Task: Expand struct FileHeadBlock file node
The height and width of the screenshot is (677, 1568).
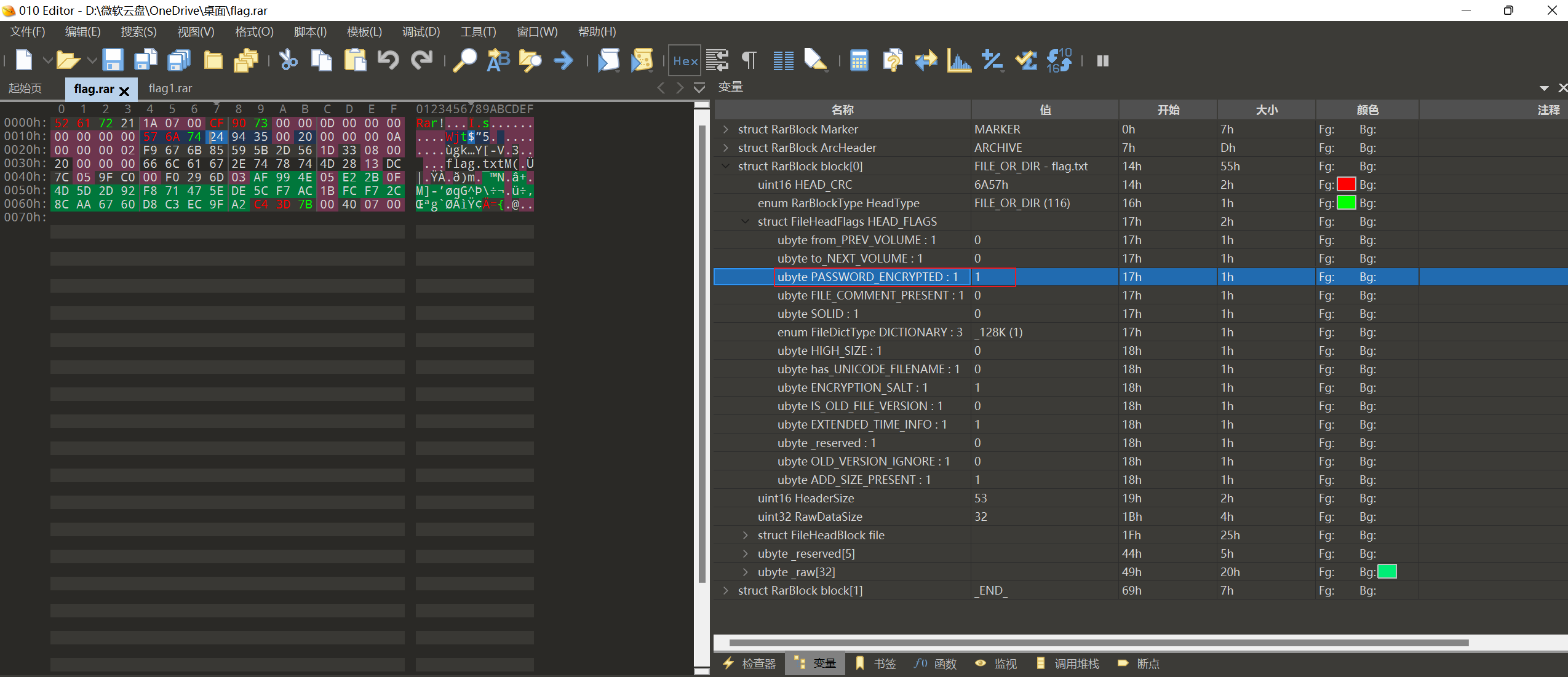Action: coord(746,535)
